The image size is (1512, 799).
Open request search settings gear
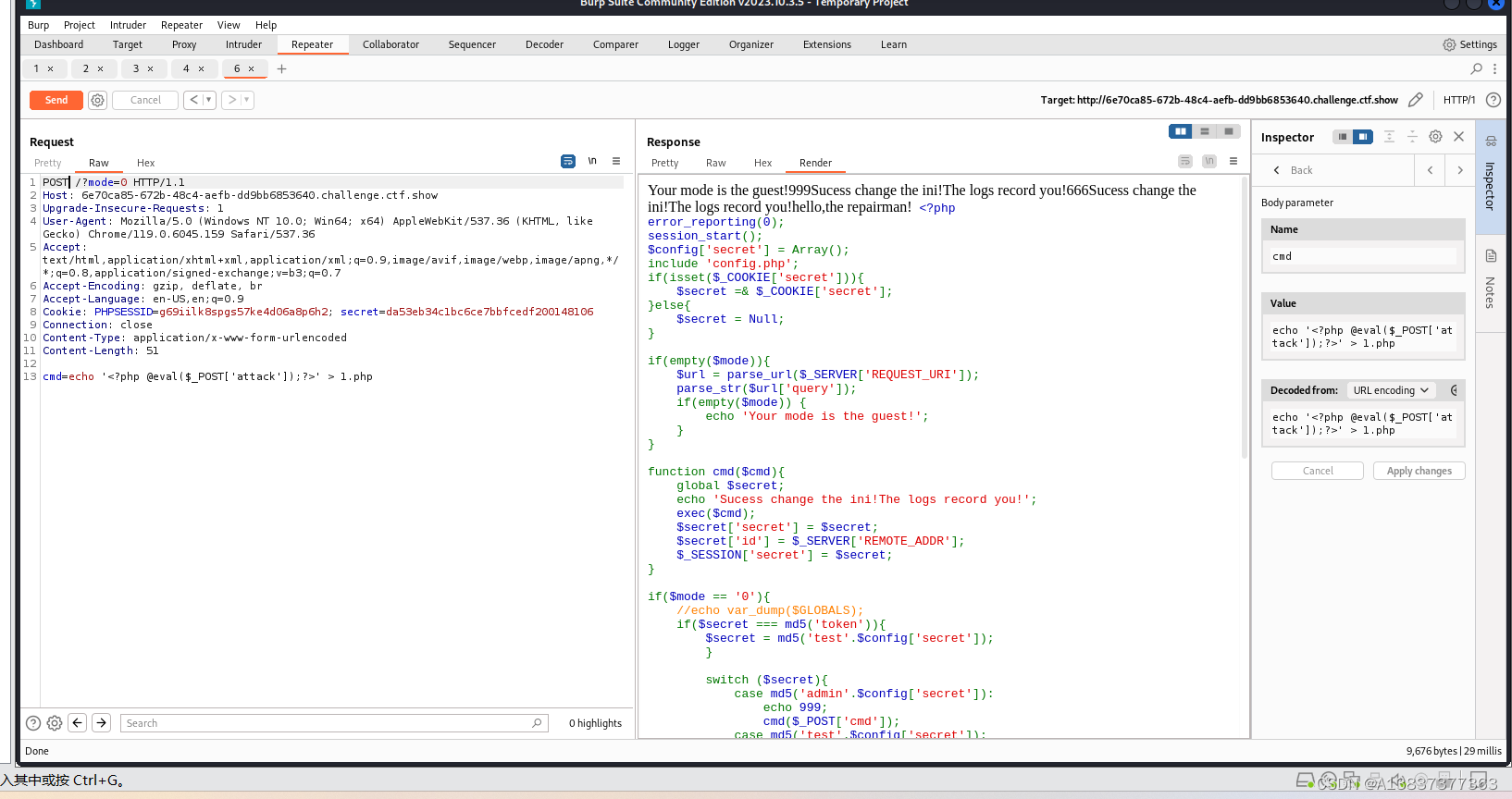(55, 723)
